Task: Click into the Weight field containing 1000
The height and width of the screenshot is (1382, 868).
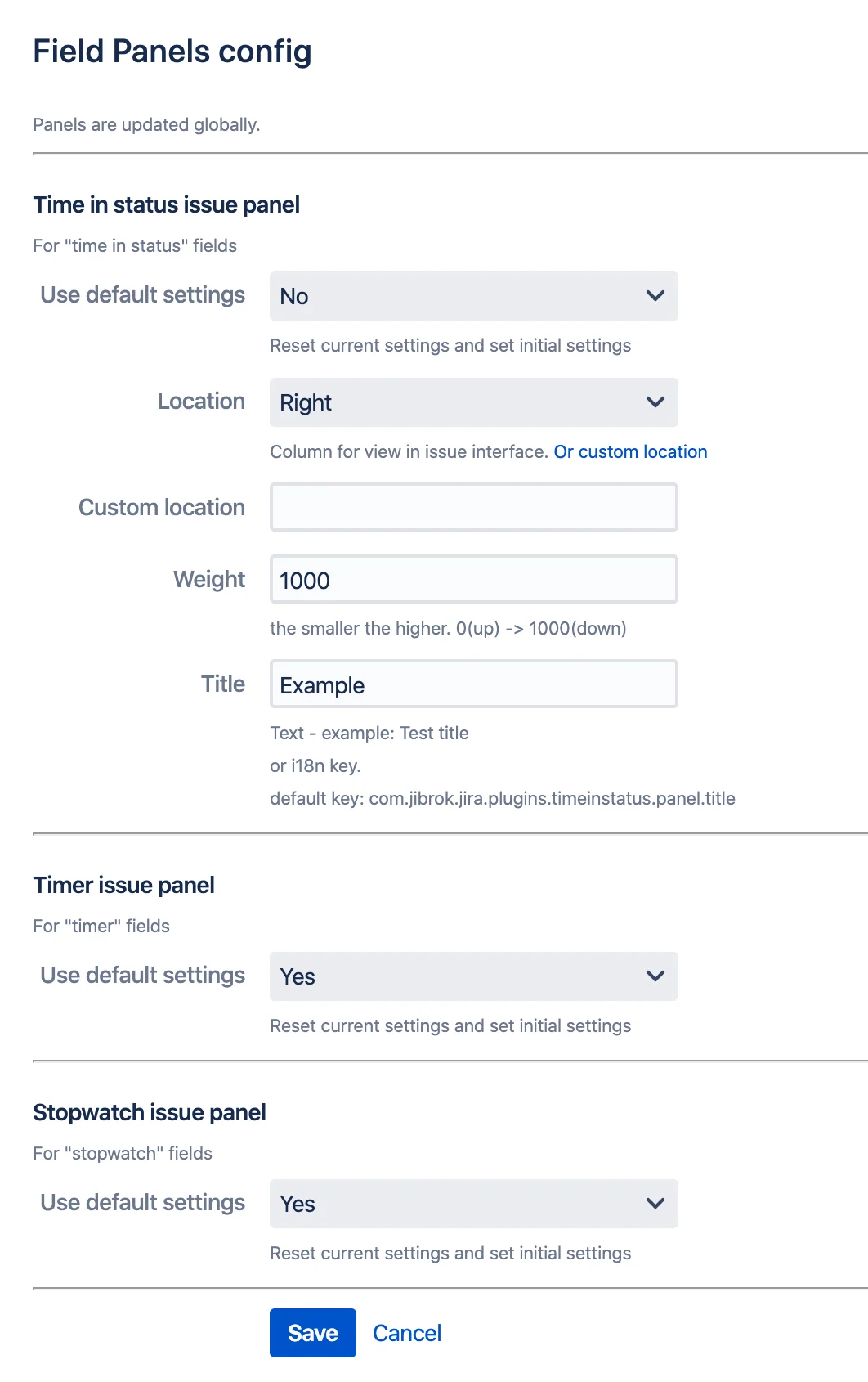Action: pos(474,579)
